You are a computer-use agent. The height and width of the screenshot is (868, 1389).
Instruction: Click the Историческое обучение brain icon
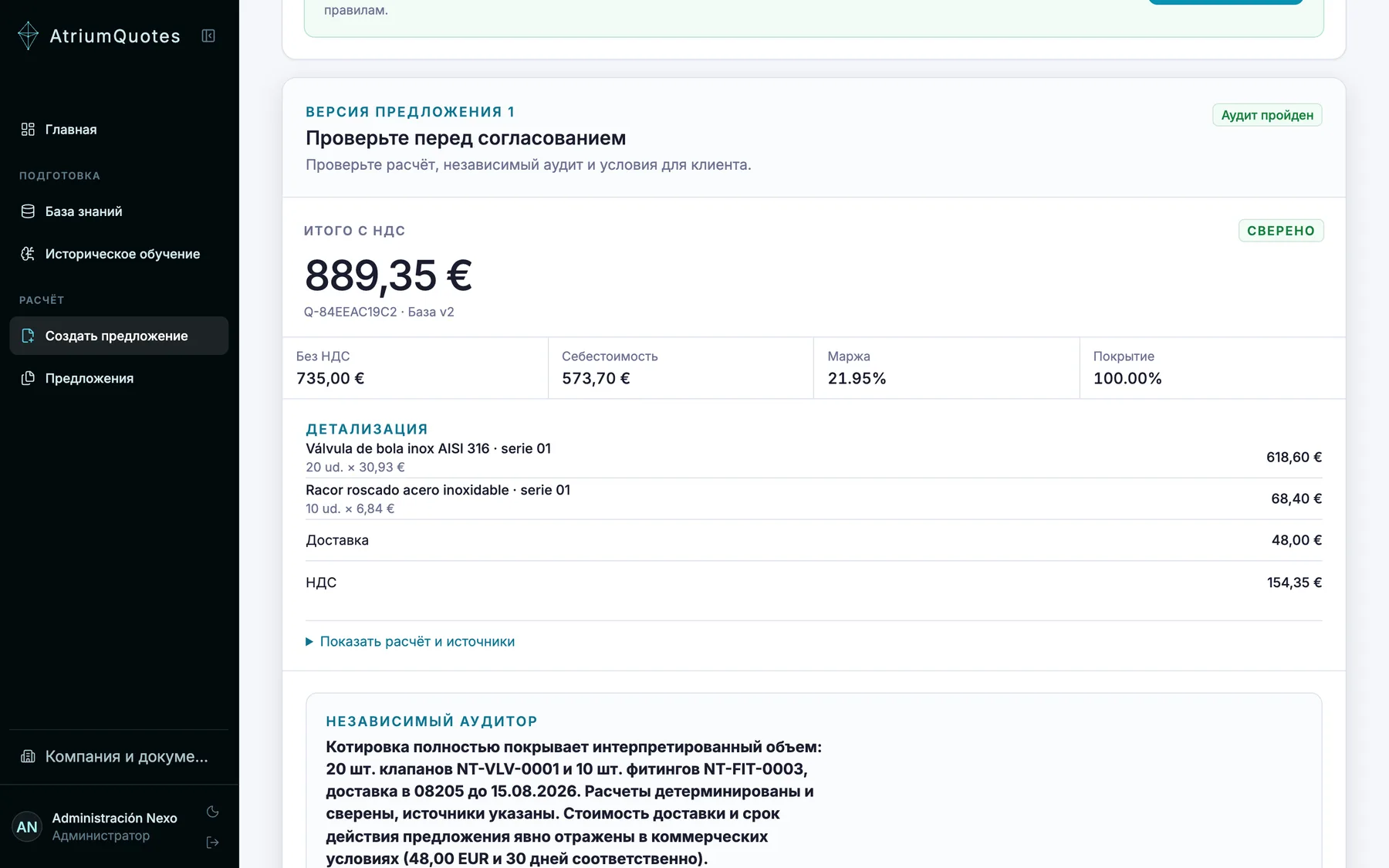tap(28, 254)
